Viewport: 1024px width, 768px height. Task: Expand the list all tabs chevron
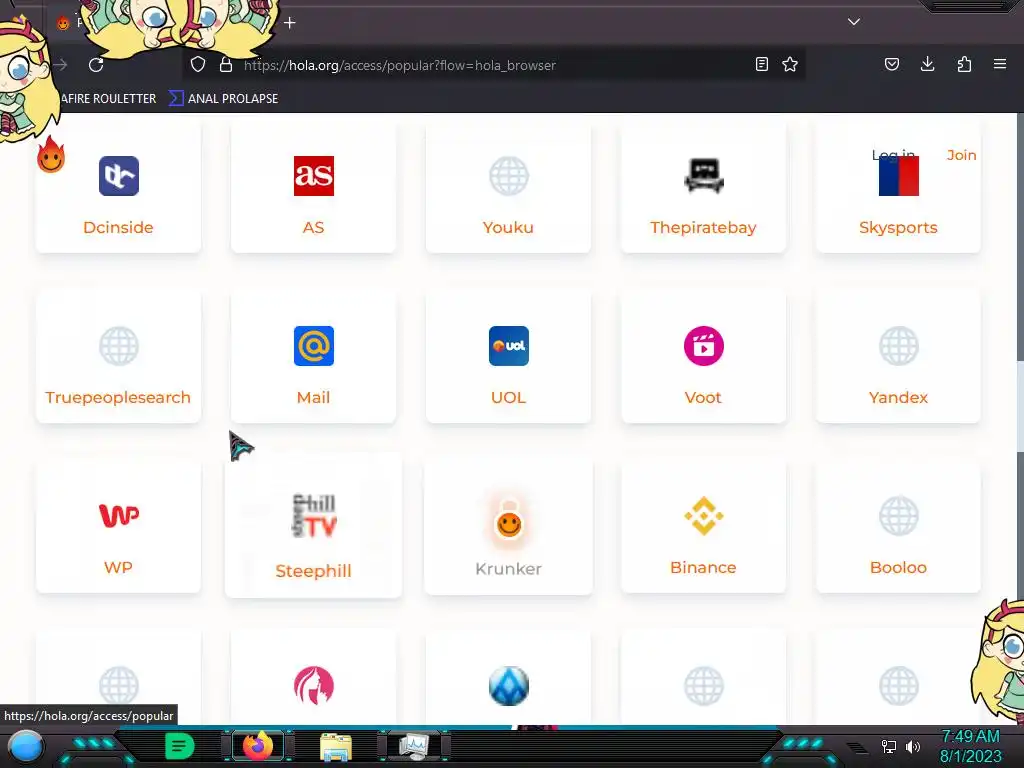click(854, 22)
